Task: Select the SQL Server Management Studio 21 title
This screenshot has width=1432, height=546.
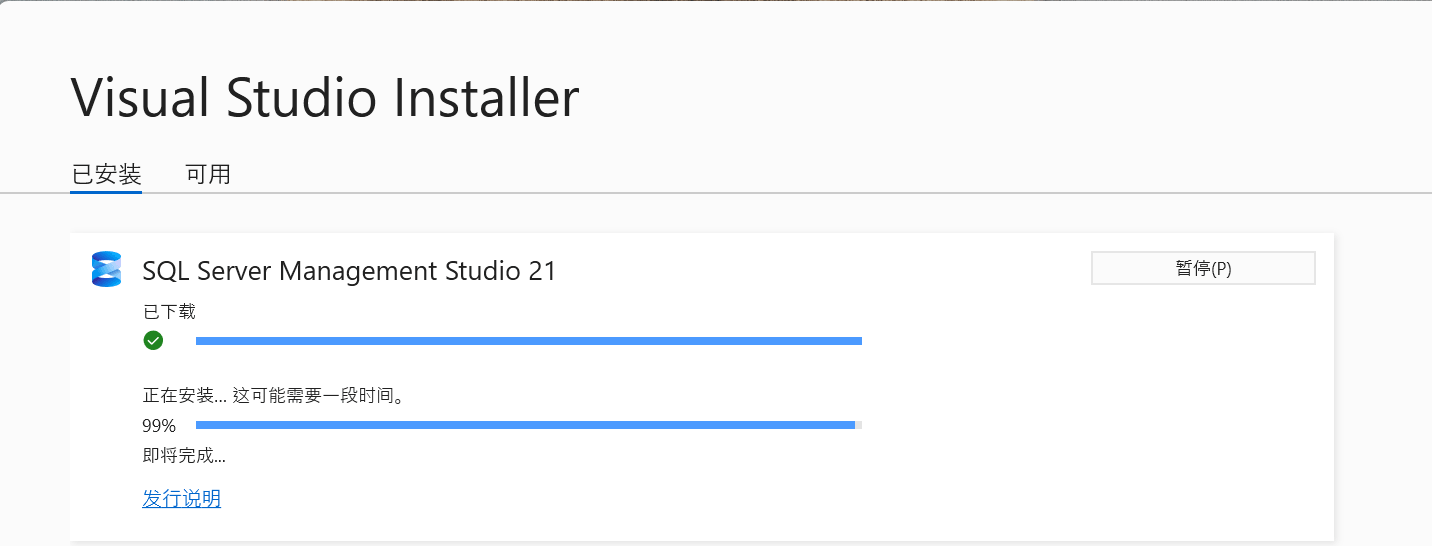Action: pos(349,271)
